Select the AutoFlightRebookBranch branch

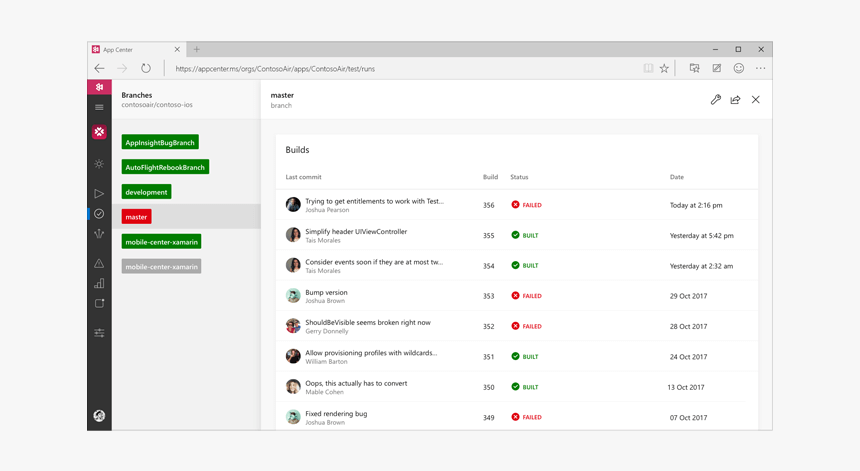[x=165, y=167]
